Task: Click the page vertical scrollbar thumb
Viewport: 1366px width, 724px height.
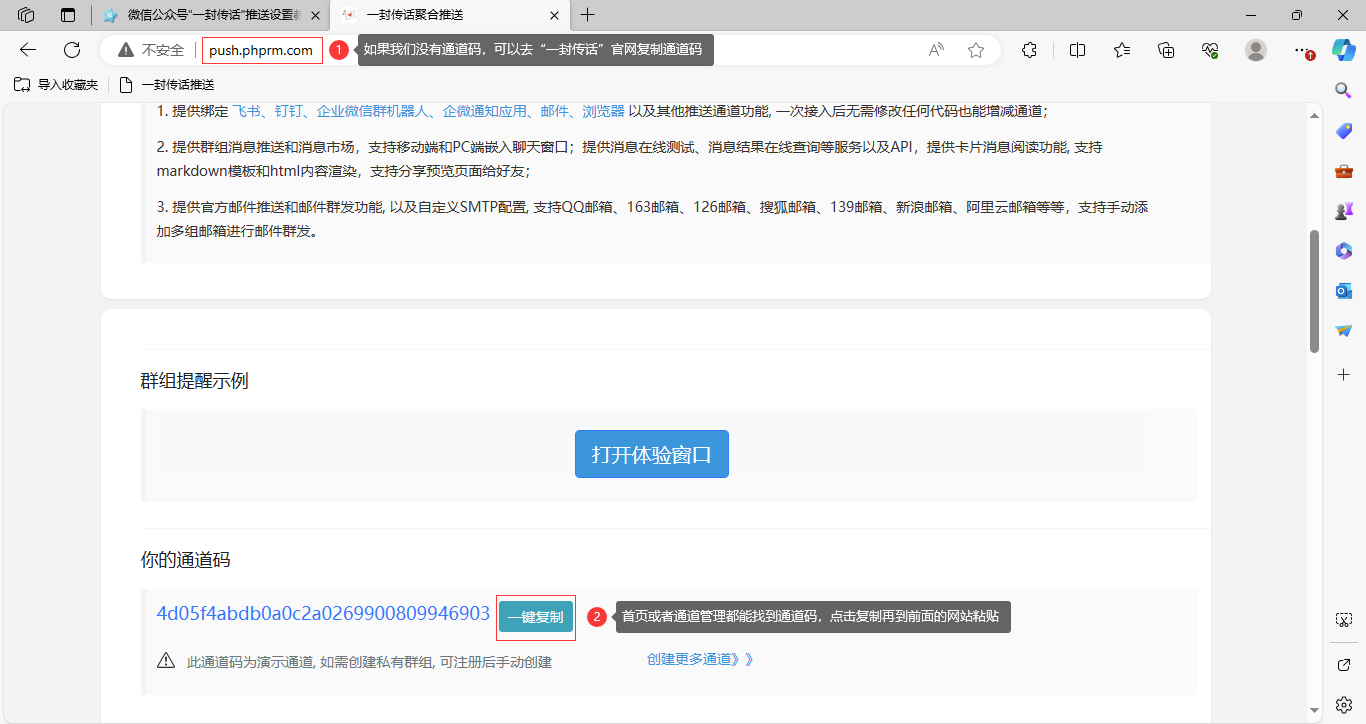Action: pyautogui.click(x=1314, y=291)
